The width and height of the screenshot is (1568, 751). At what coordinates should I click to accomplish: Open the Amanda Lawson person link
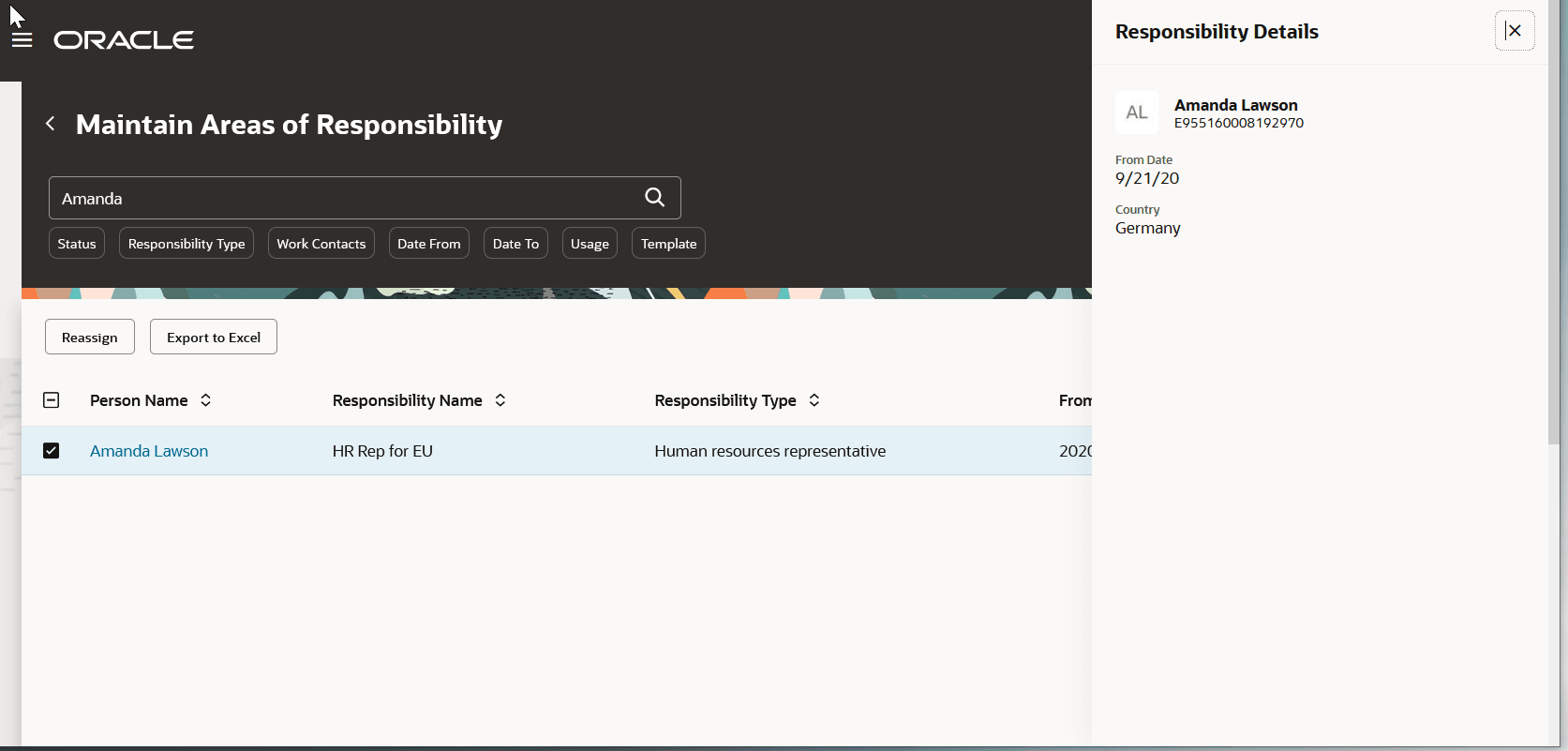[x=149, y=451]
